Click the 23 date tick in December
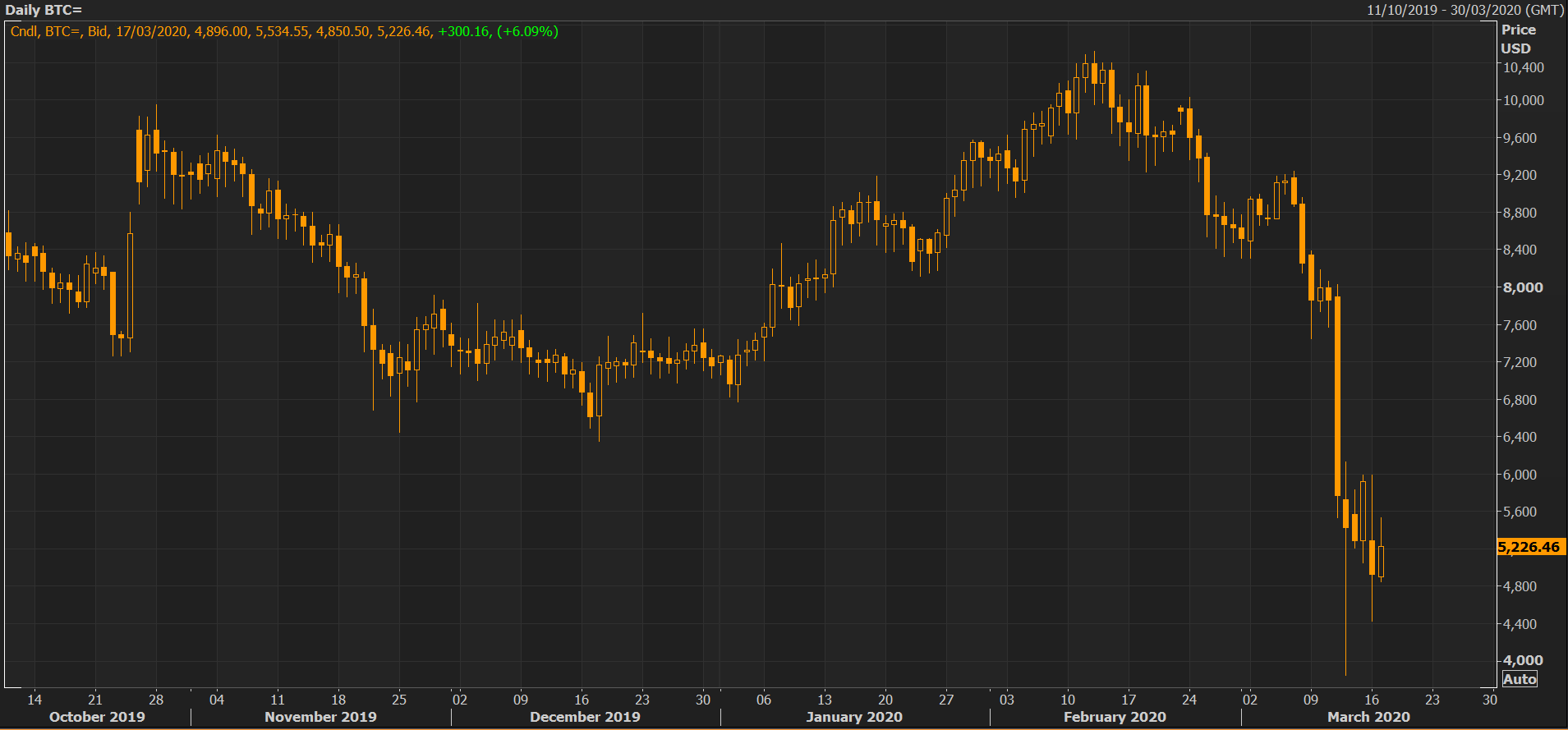The height and width of the screenshot is (730, 1568). coord(642,700)
